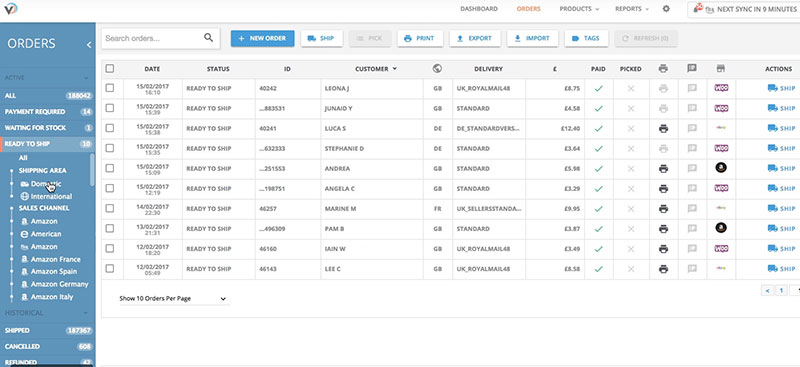Open the note icon for Lee C order
Screen dimensions: 800x367
click(x=692, y=268)
